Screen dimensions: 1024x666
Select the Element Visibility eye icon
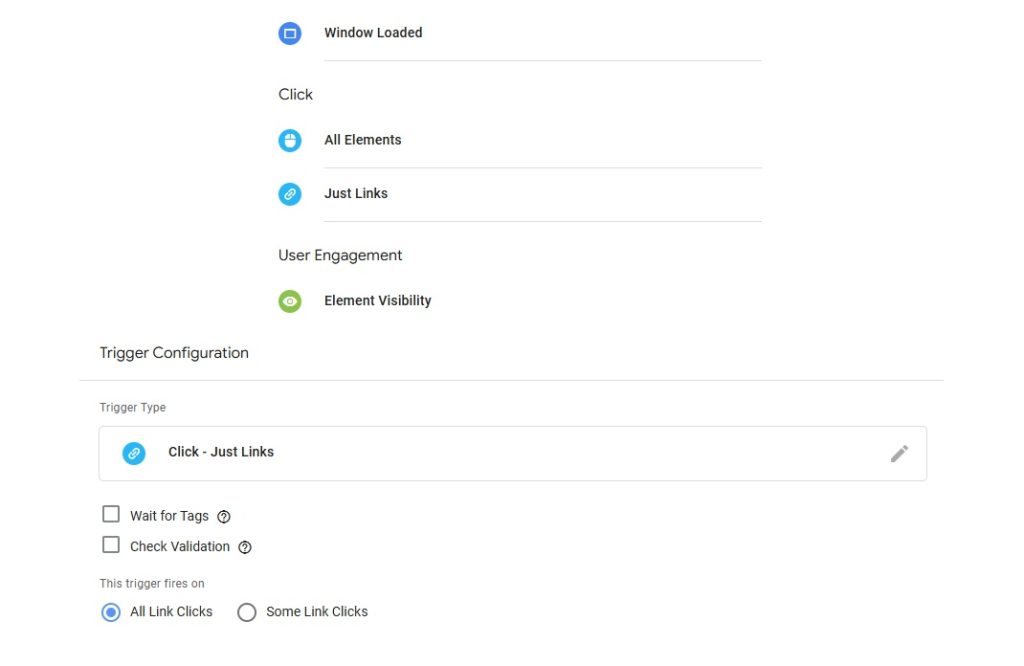[x=290, y=300]
